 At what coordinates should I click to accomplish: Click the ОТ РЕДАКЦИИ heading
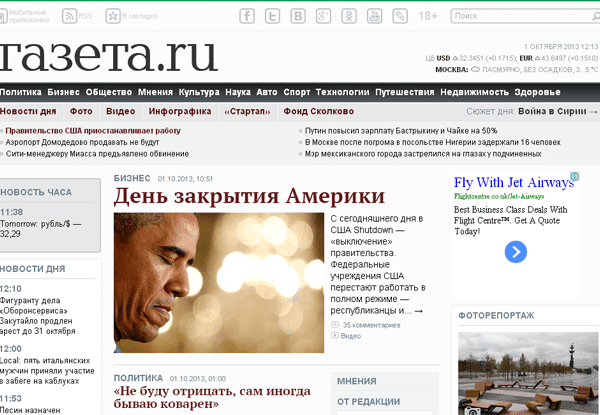(x=368, y=402)
